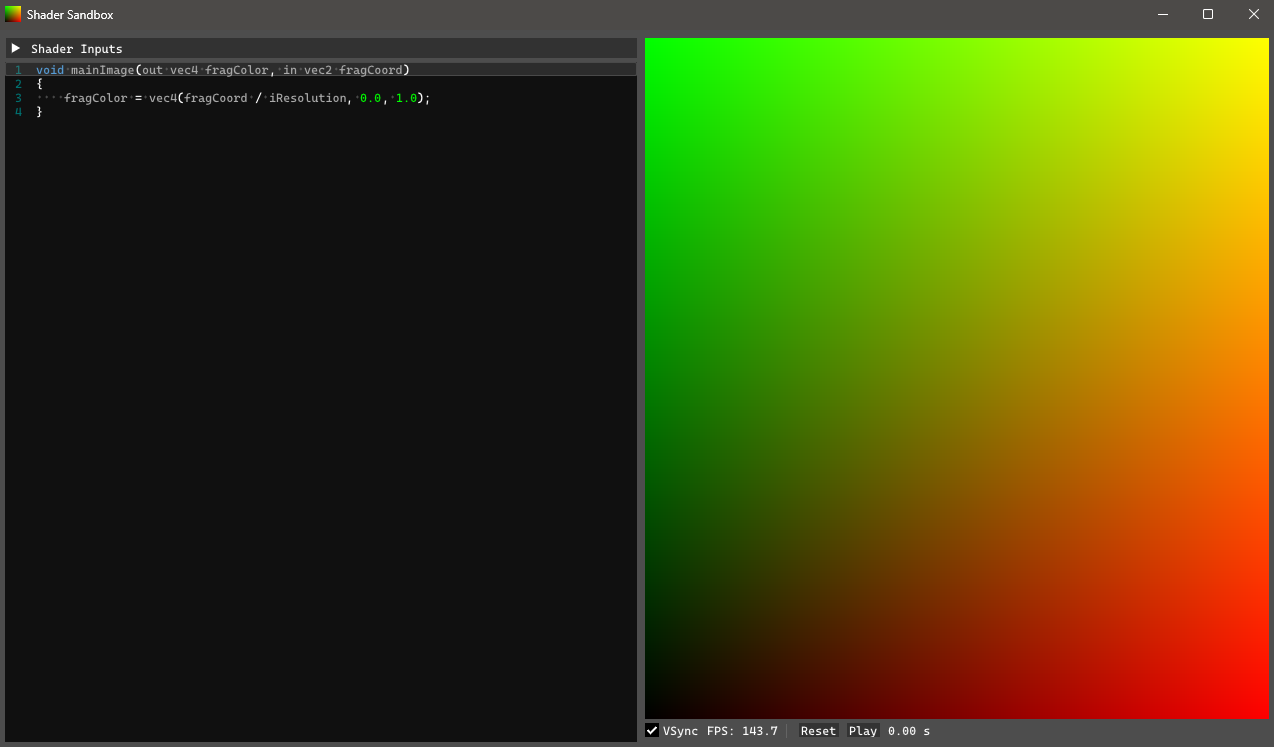Place cursor on the void keyword
This screenshot has width=1274, height=747.
(x=49, y=70)
